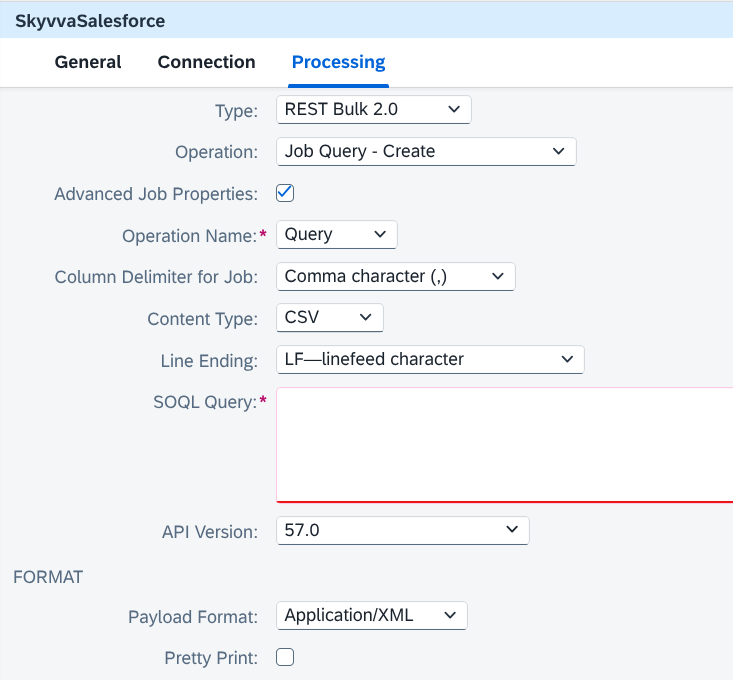
Task: Expand the Operation dropdown Job Query - Create
Action: (x=426, y=151)
